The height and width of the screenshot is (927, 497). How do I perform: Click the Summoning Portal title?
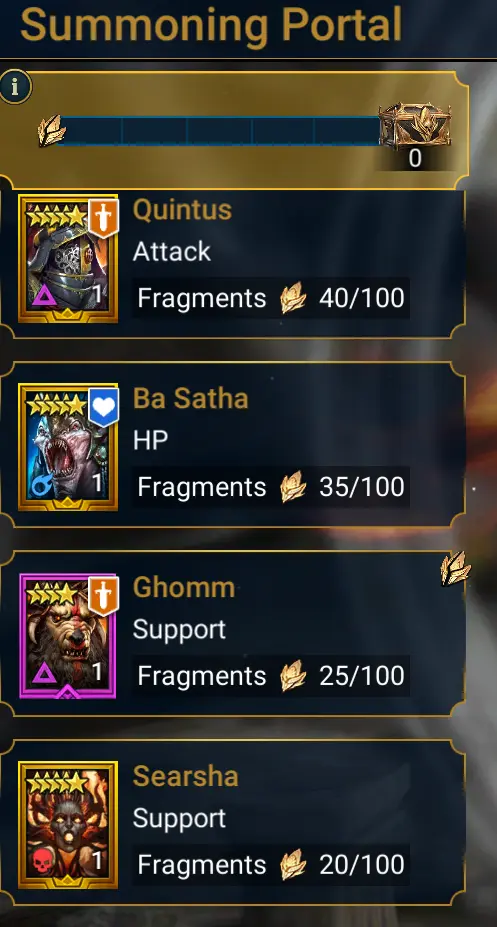coord(212,25)
